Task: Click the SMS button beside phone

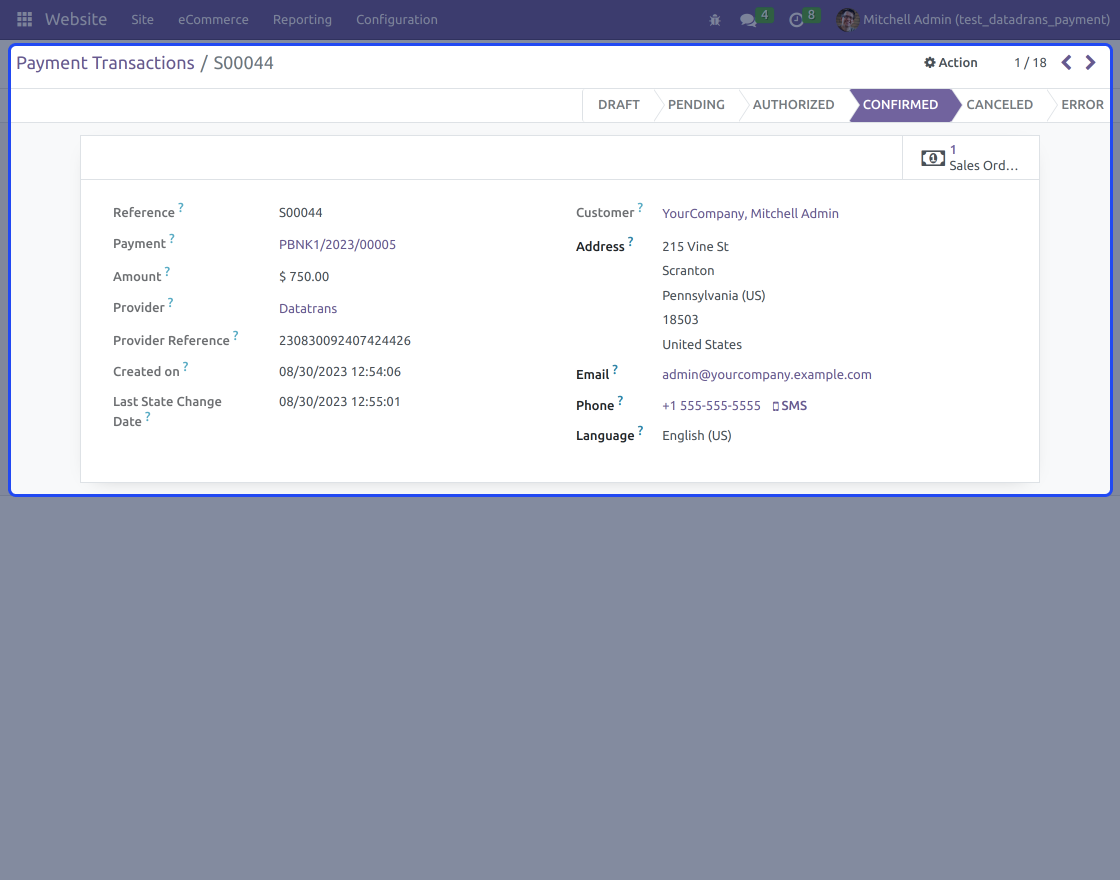Action: pos(790,406)
